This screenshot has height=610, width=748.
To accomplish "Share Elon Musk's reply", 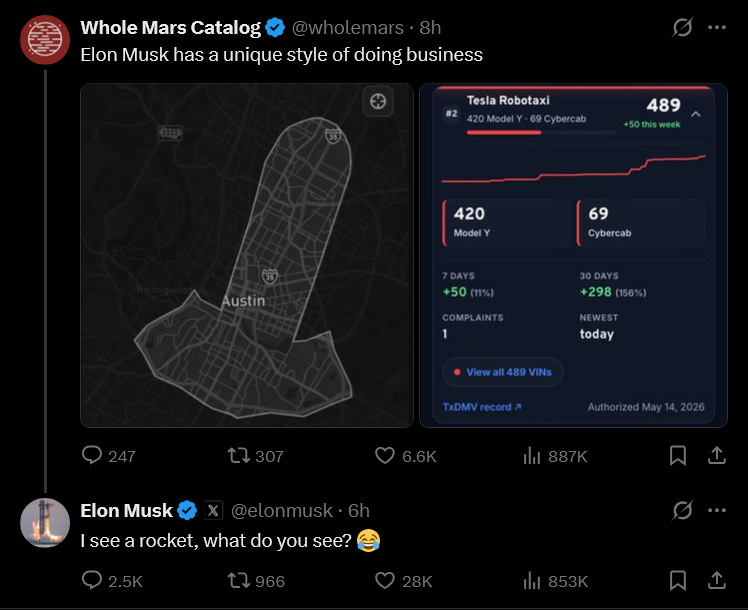I will (717, 581).
